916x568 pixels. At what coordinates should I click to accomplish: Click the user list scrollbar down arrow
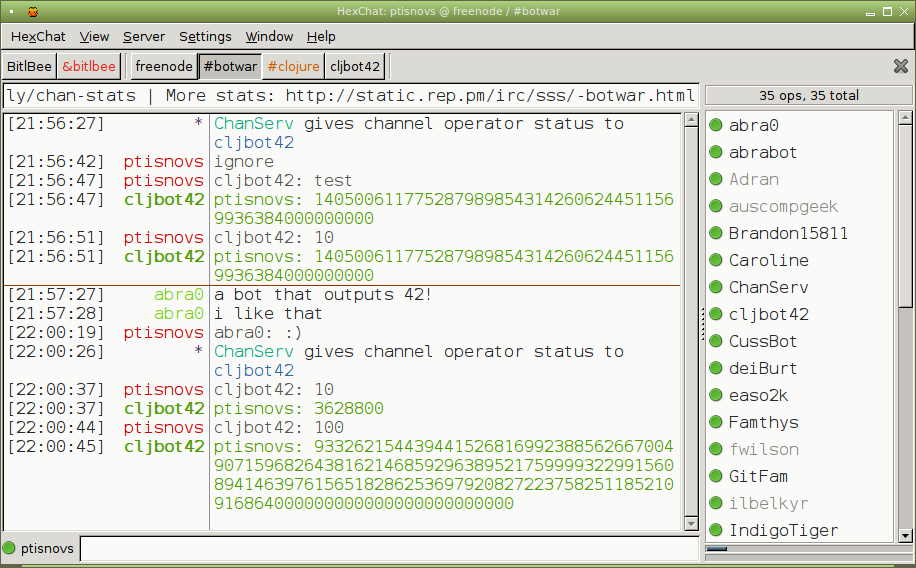point(904,536)
